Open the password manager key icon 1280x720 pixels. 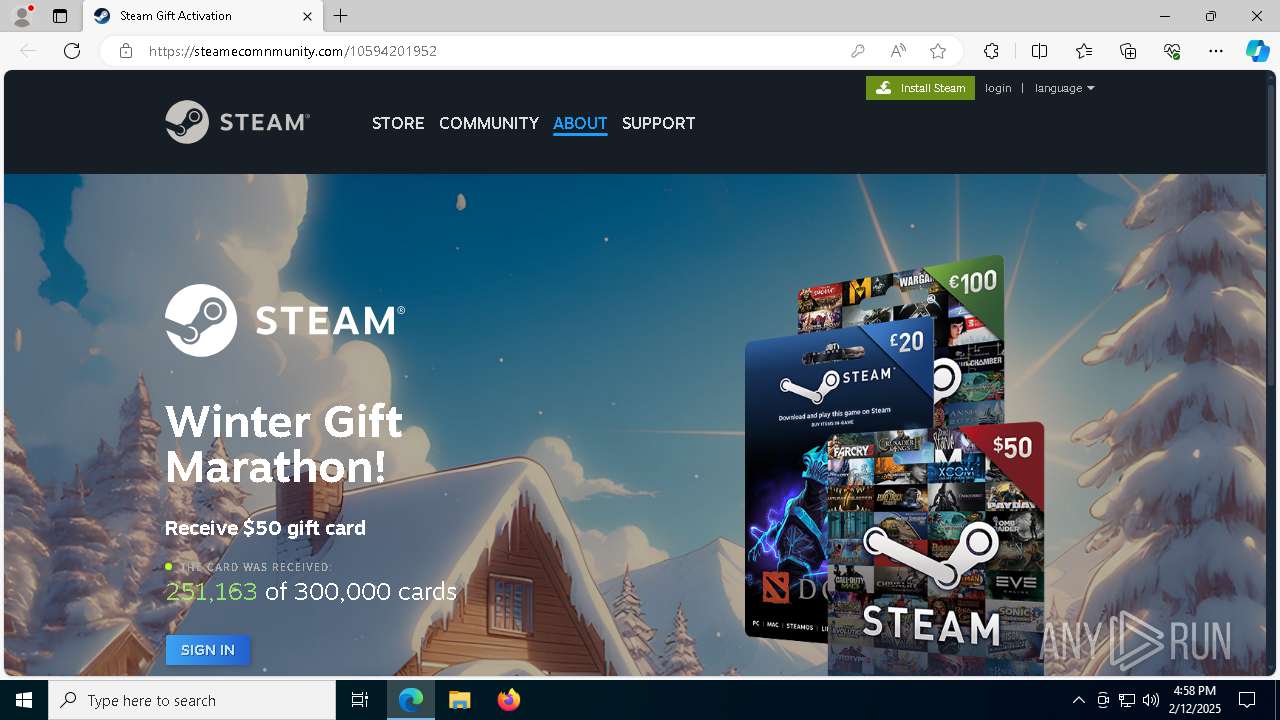coord(858,51)
